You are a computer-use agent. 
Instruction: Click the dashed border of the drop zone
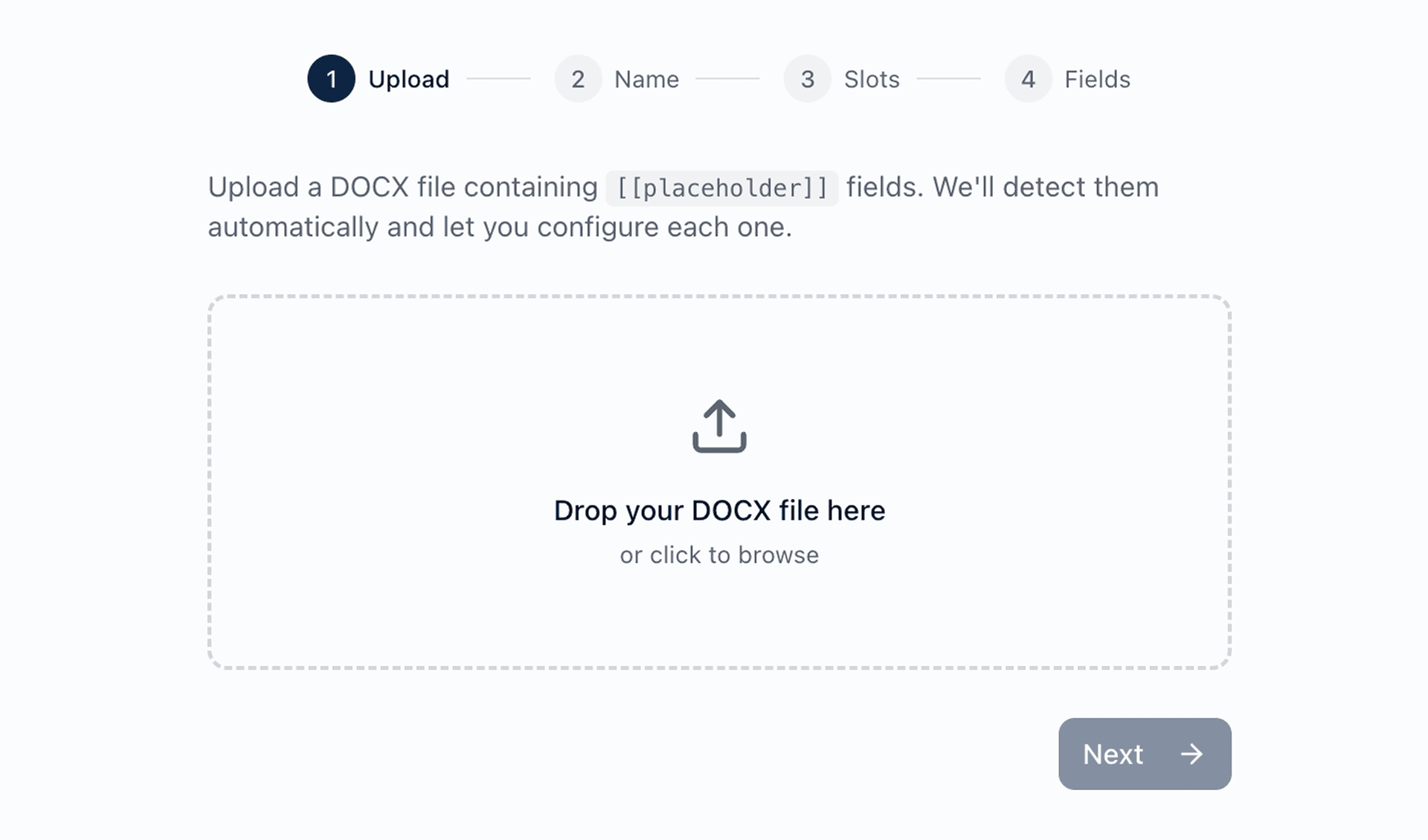719,297
